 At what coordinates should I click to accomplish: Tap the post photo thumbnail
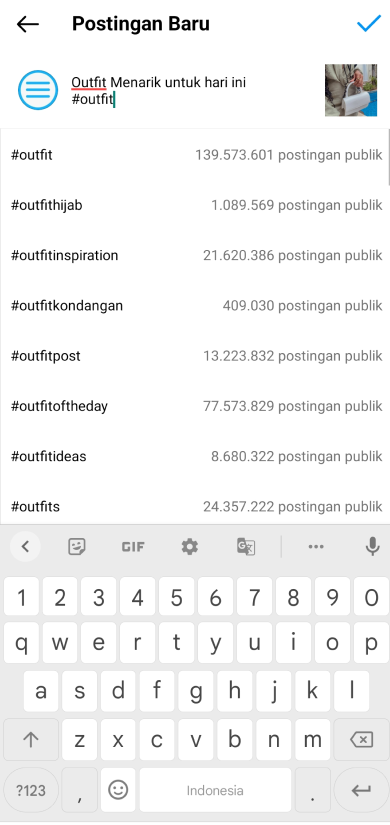coord(351,90)
